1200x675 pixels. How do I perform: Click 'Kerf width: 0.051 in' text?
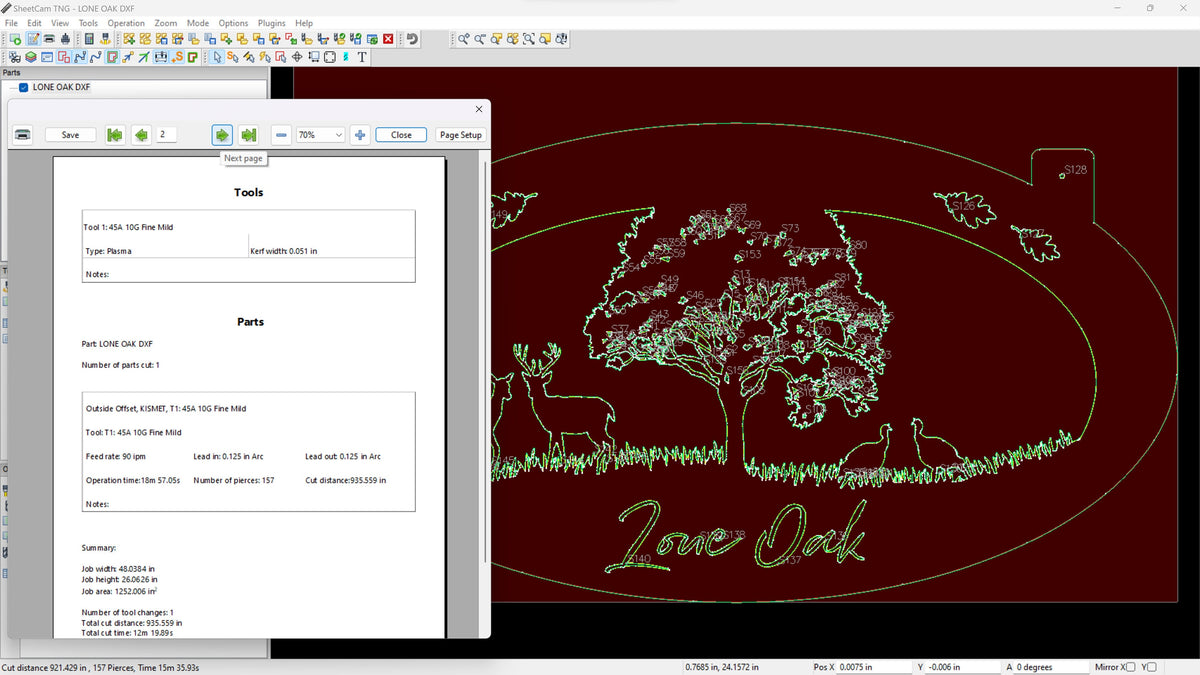point(283,251)
